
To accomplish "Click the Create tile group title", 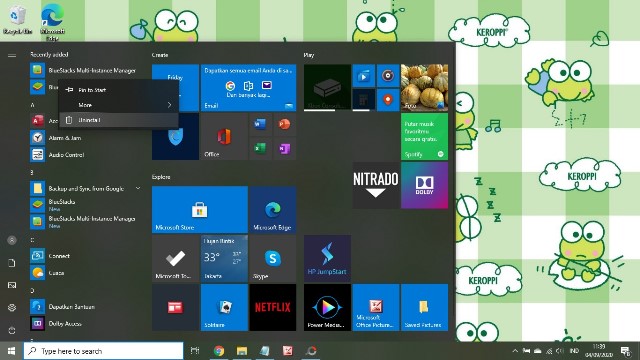I will [x=160, y=55].
